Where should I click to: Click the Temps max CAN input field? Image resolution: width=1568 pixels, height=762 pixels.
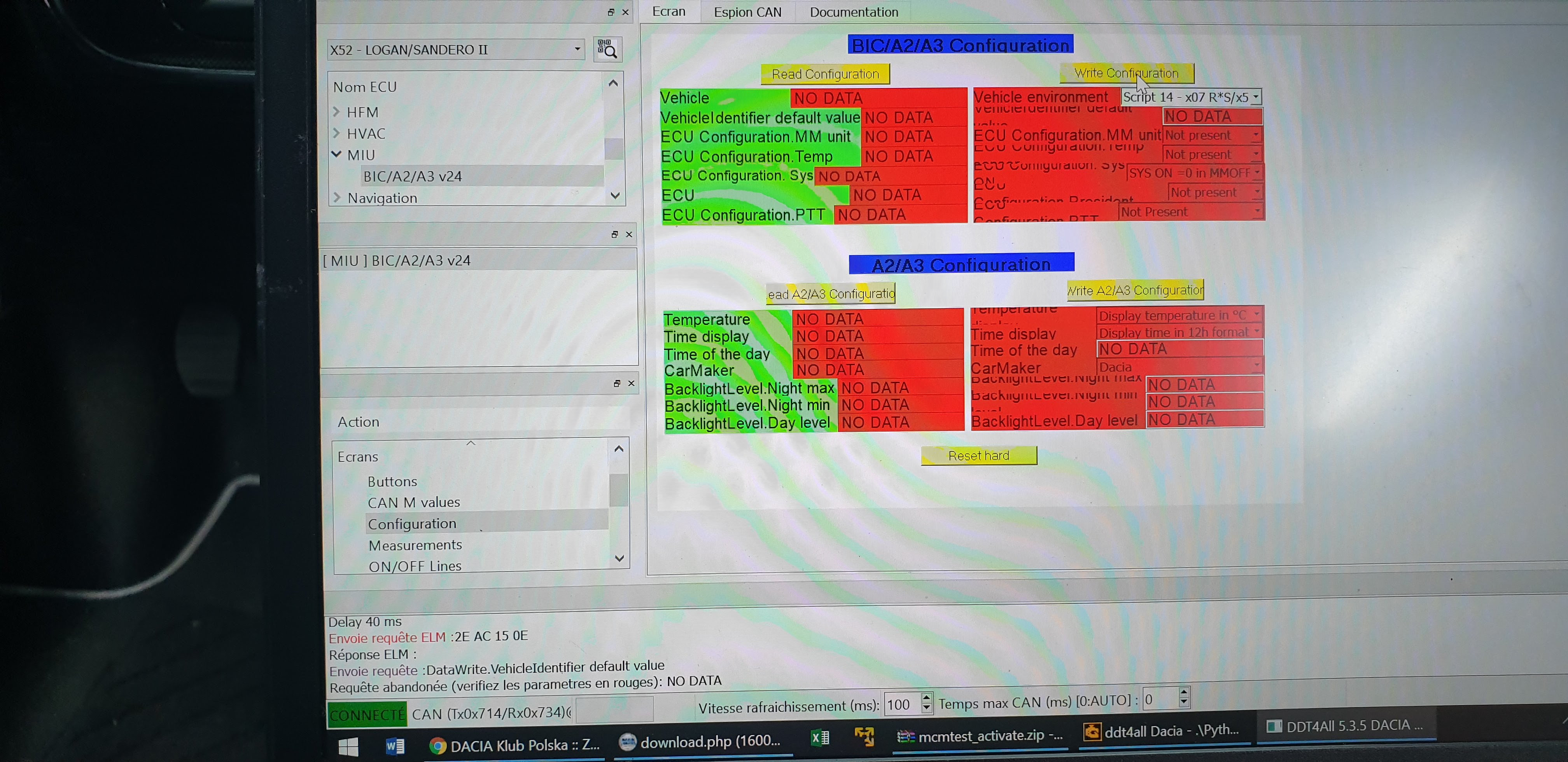click(x=1160, y=699)
